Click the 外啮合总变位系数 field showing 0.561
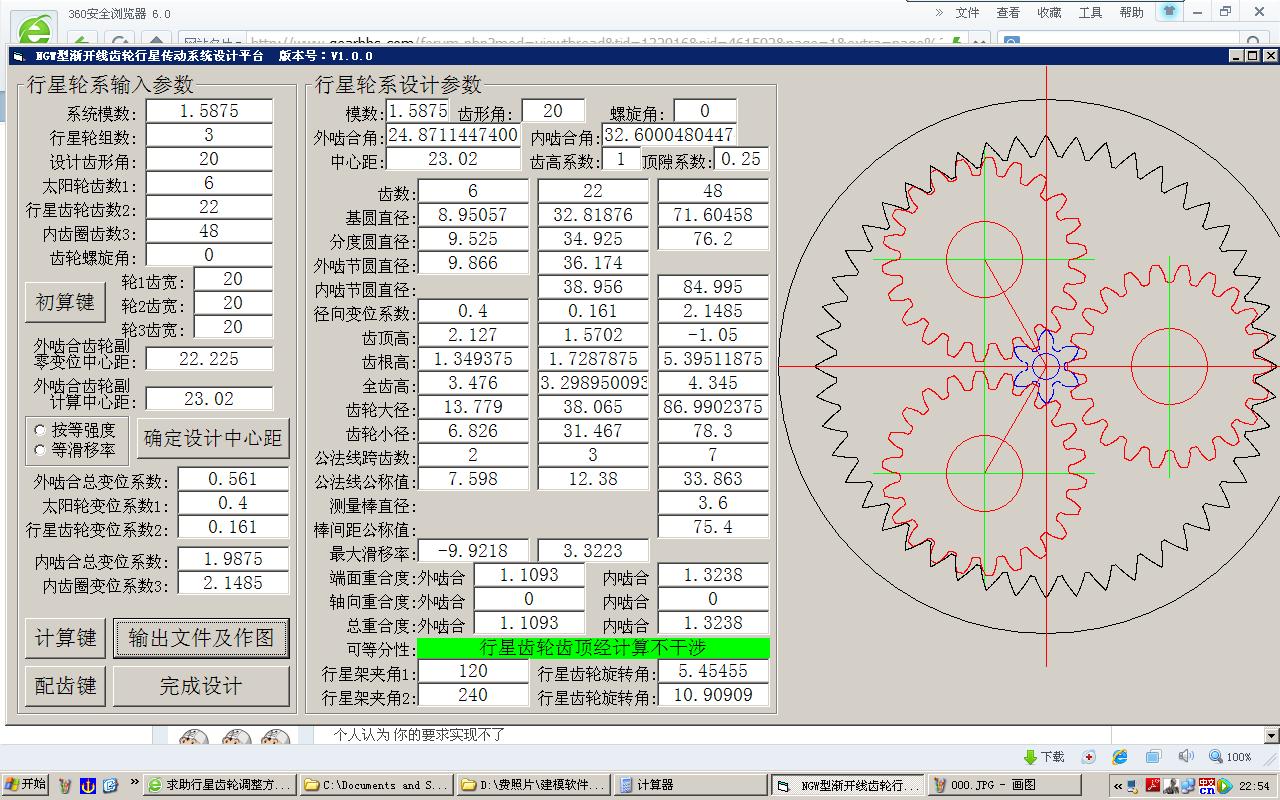This screenshot has width=1280, height=800. click(x=233, y=479)
